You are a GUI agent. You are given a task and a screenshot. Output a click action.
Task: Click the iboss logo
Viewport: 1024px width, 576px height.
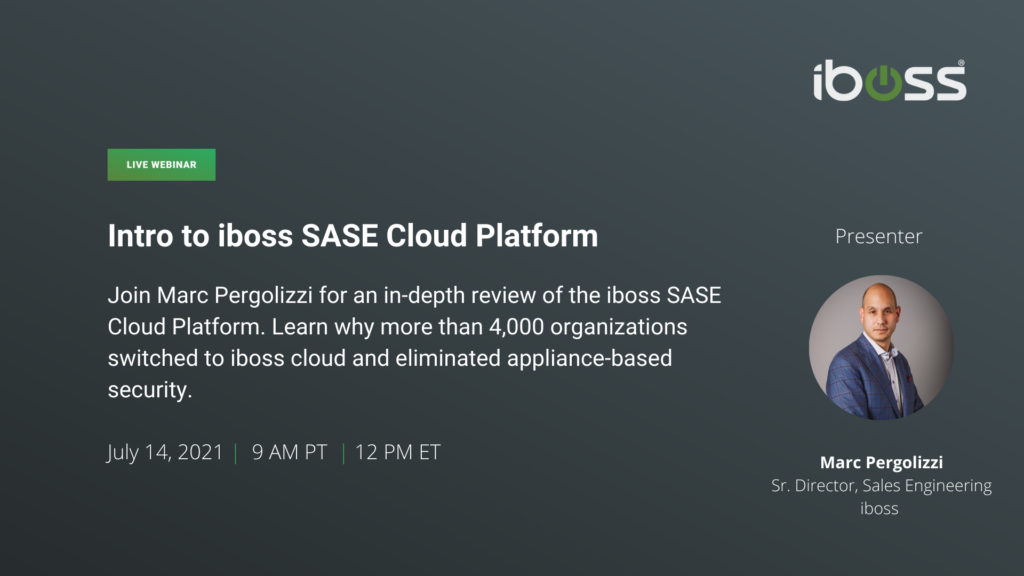(889, 81)
